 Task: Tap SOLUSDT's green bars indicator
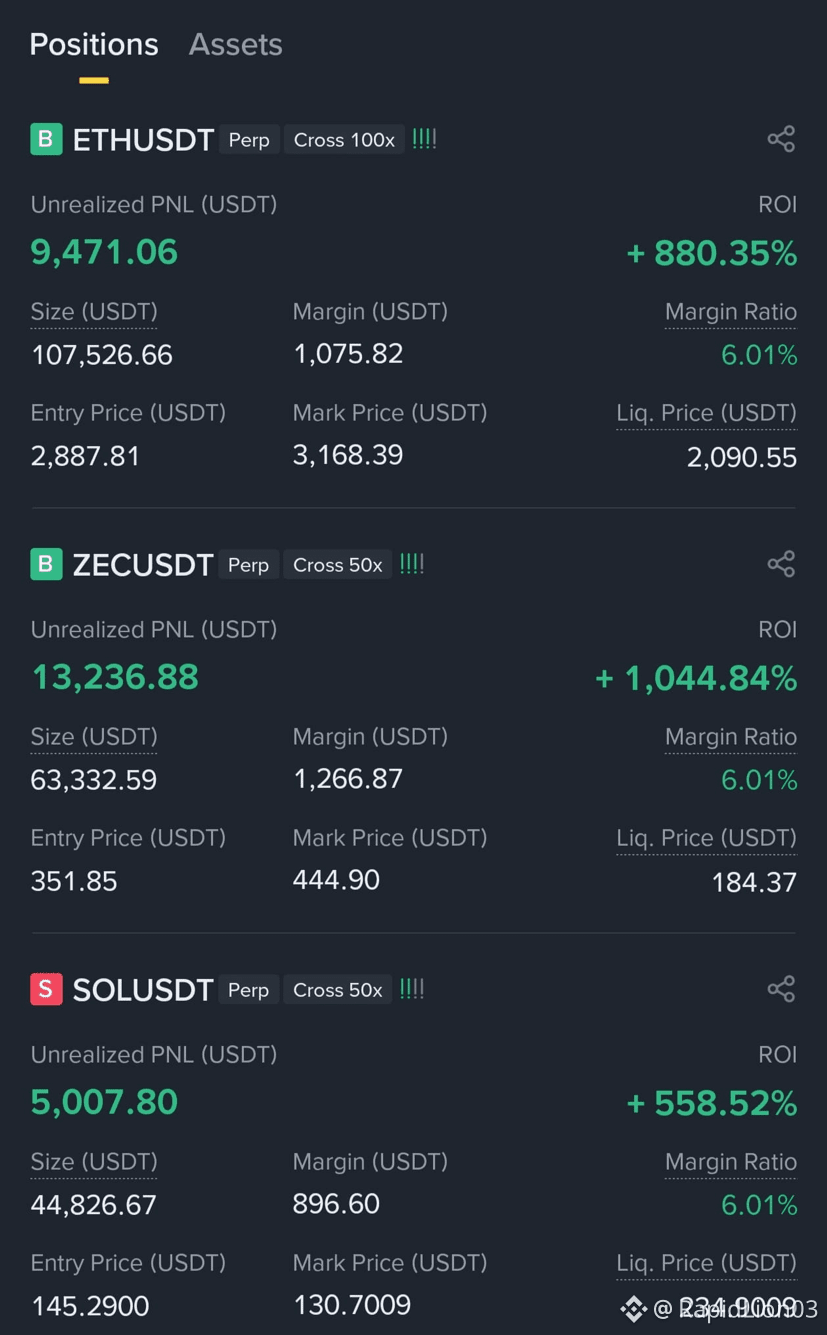pyautogui.click(x=411, y=989)
